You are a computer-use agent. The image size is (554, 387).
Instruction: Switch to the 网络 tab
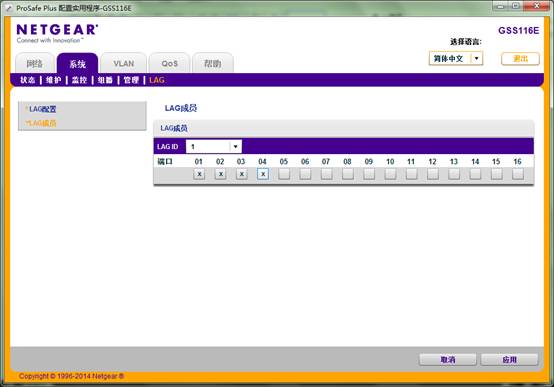[x=35, y=64]
